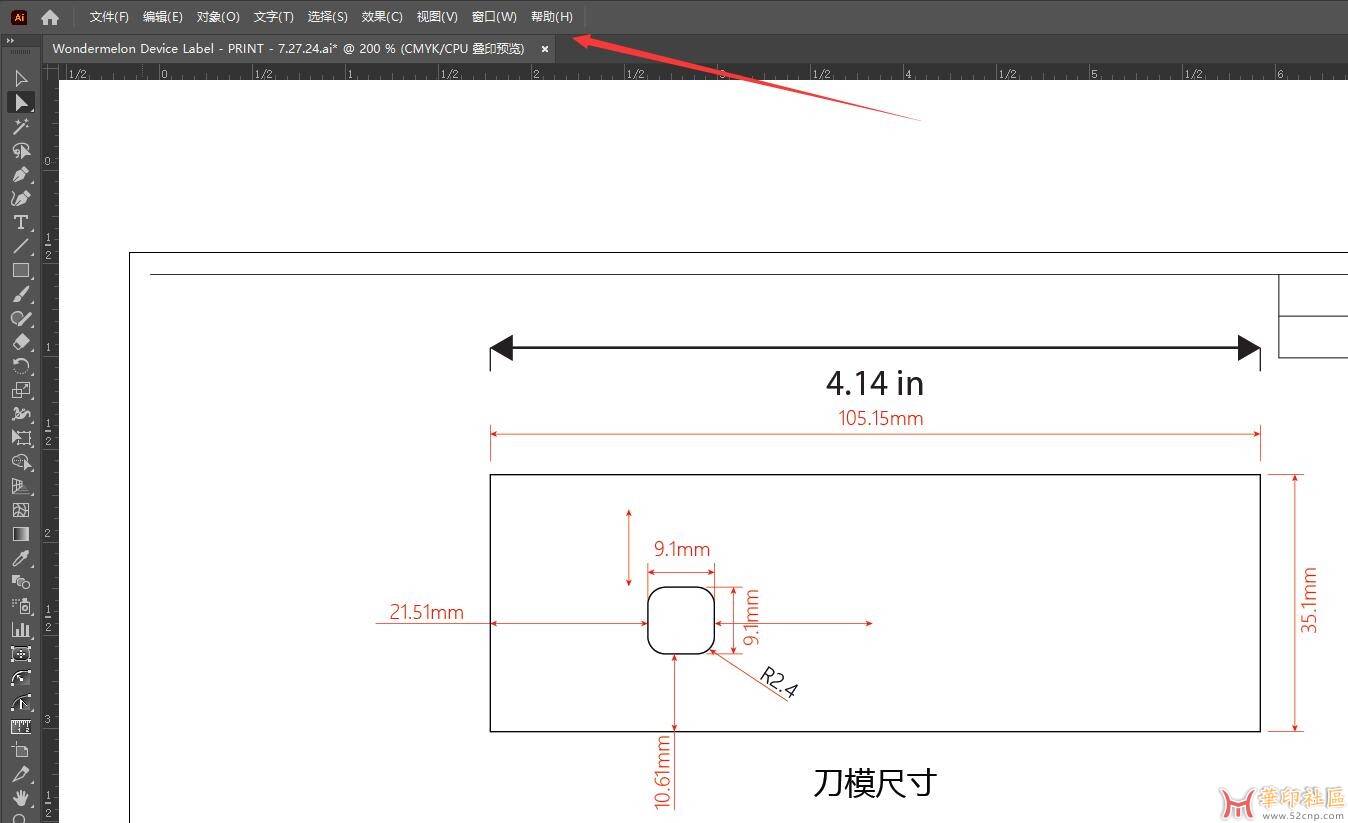Screen dimensions: 1348x823
Task: Click the vertical '9.1mm' label beside square
Action: coord(752,616)
